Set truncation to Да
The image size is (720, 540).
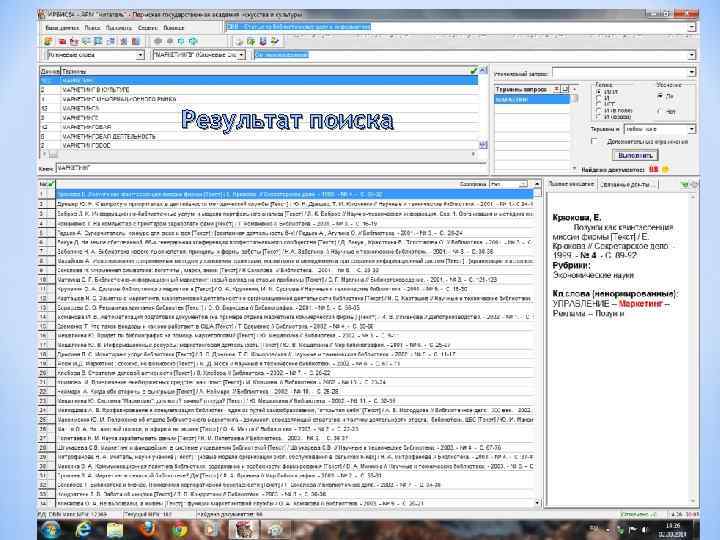[x=660, y=96]
